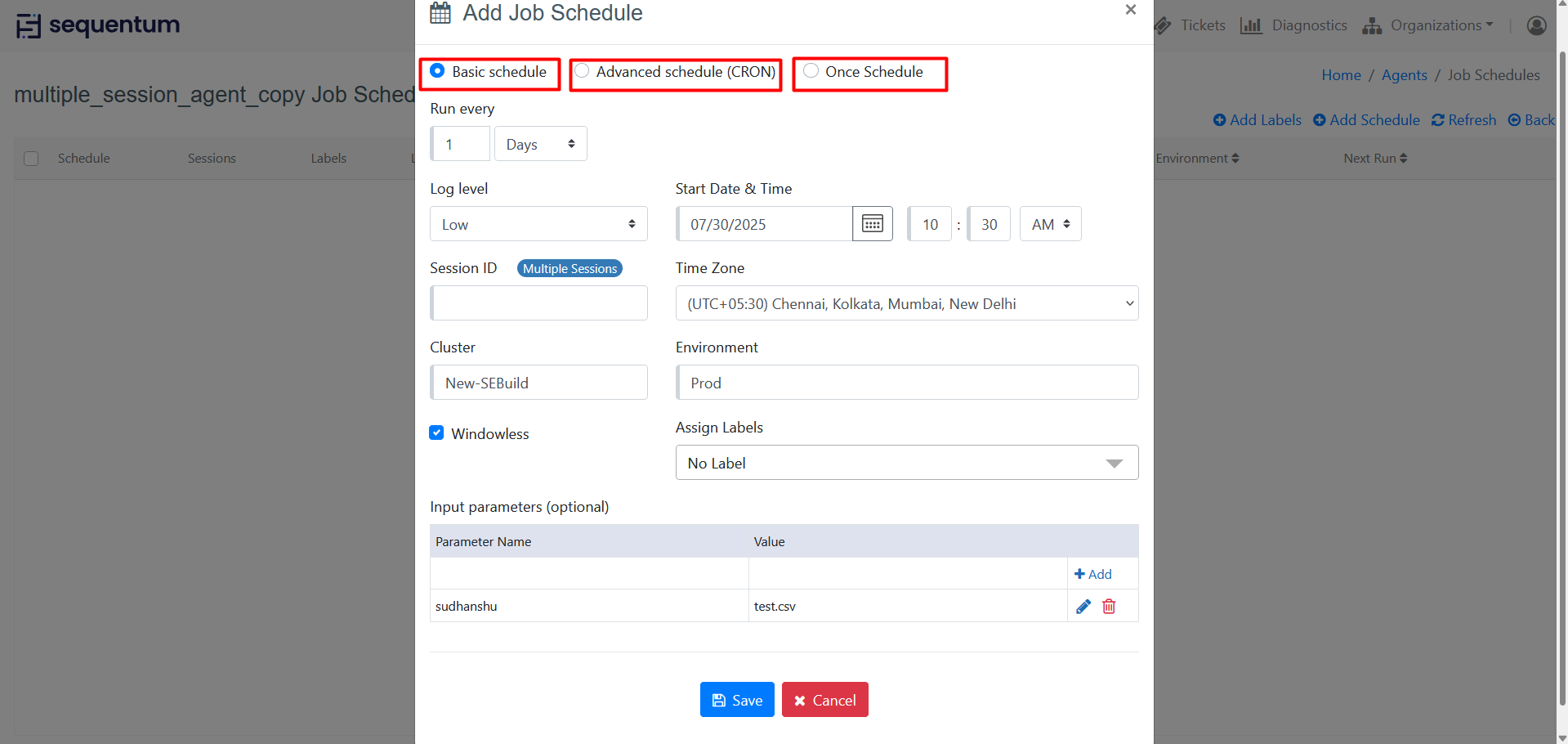Save the job schedule
Screen dimensions: 1568x744
coord(737,700)
